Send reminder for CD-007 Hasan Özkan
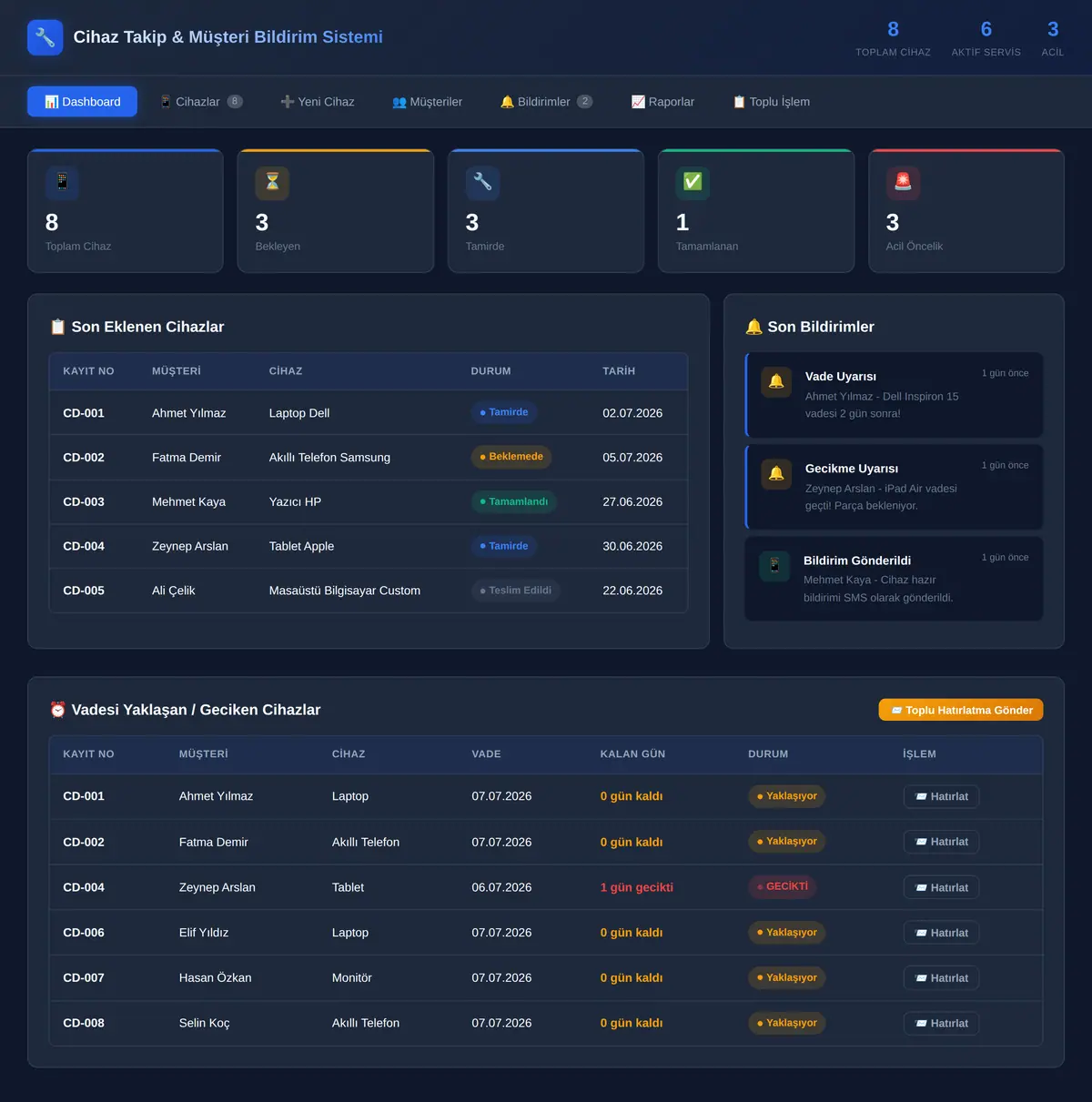This screenshot has width=1092, height=1102. click(941, 978)
